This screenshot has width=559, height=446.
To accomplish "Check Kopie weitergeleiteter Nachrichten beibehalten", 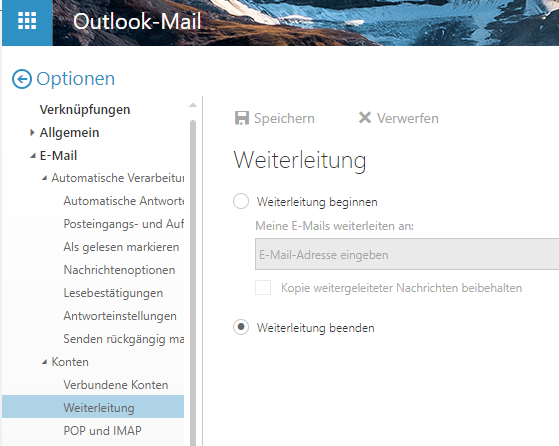I will tap(263, 288).
